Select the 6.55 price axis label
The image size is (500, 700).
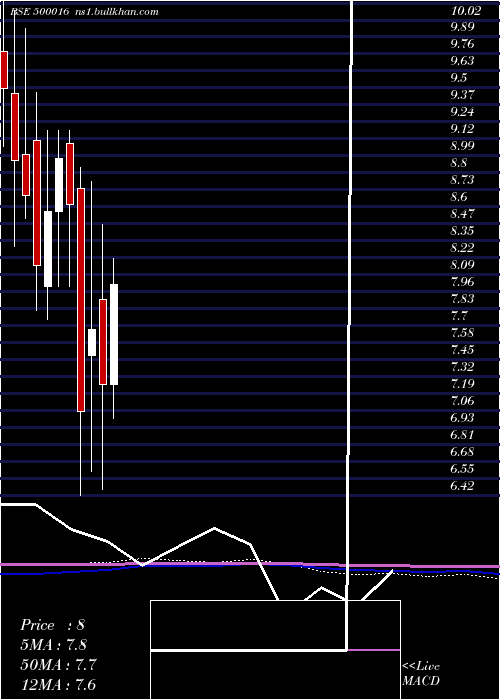click(x=462, y=469)
